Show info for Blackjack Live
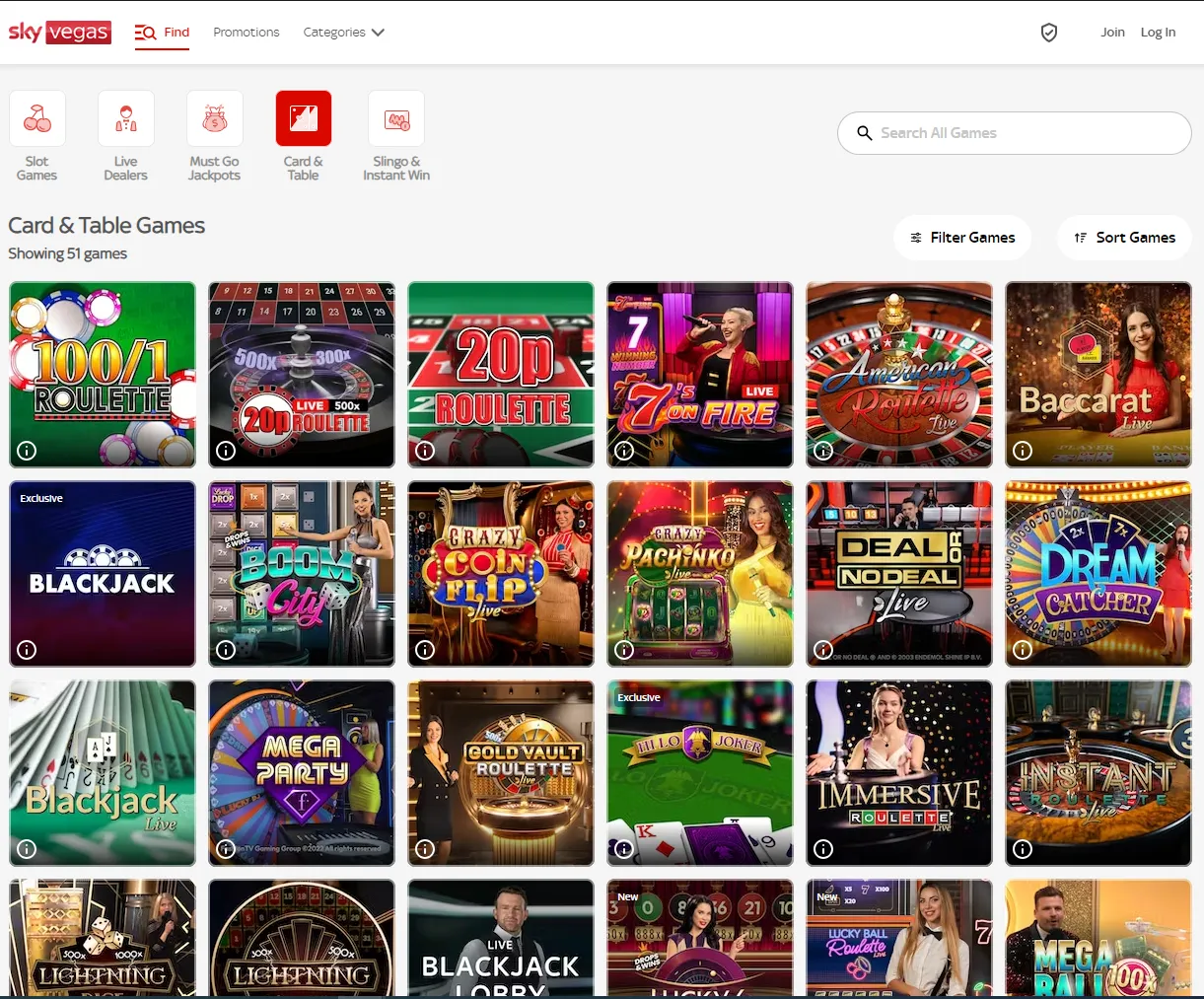This screenshot has height=999, width=1204. [27, 849]
